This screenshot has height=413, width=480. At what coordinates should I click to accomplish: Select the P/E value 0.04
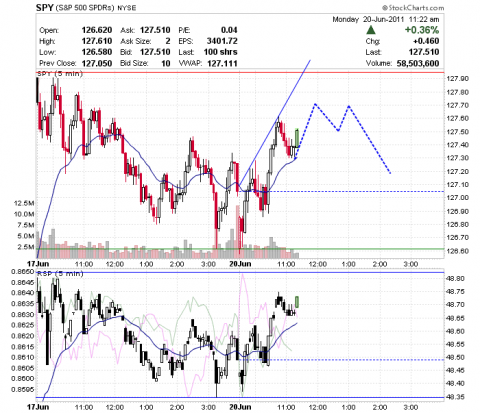click(229, 30)
